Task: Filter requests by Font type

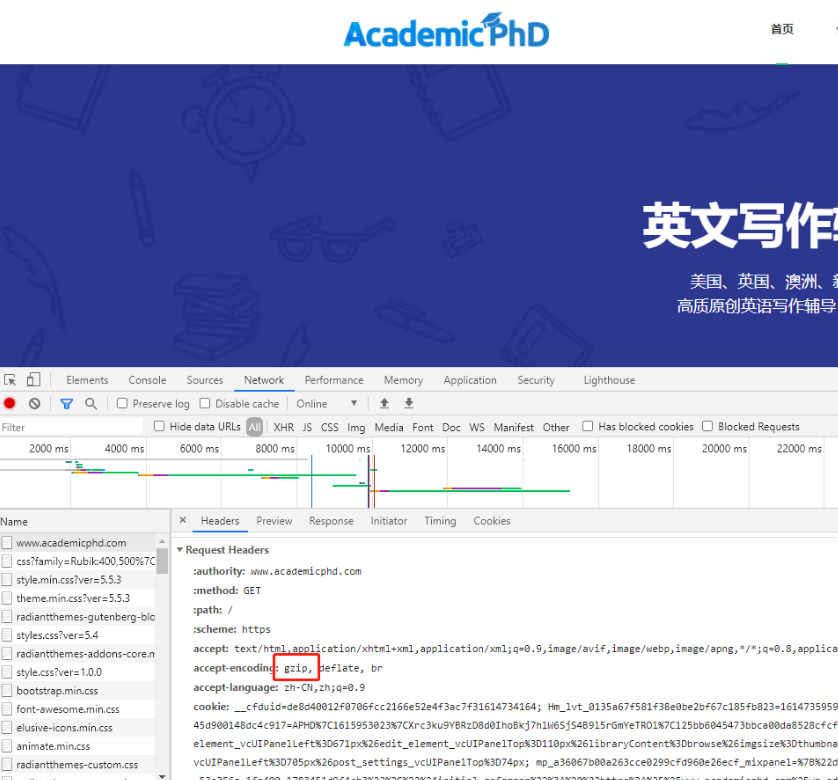Action: 423,427
